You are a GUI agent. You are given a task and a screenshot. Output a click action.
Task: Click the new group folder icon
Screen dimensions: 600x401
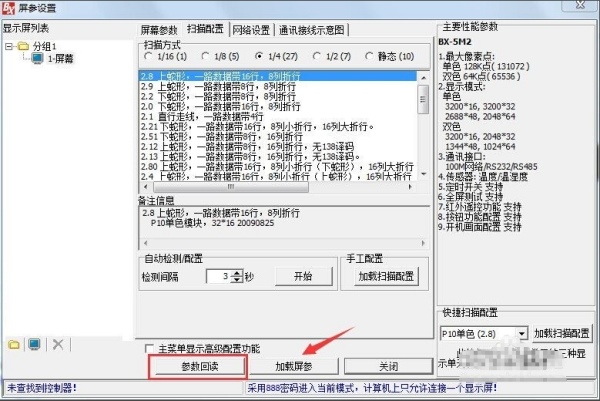[14, 344]
